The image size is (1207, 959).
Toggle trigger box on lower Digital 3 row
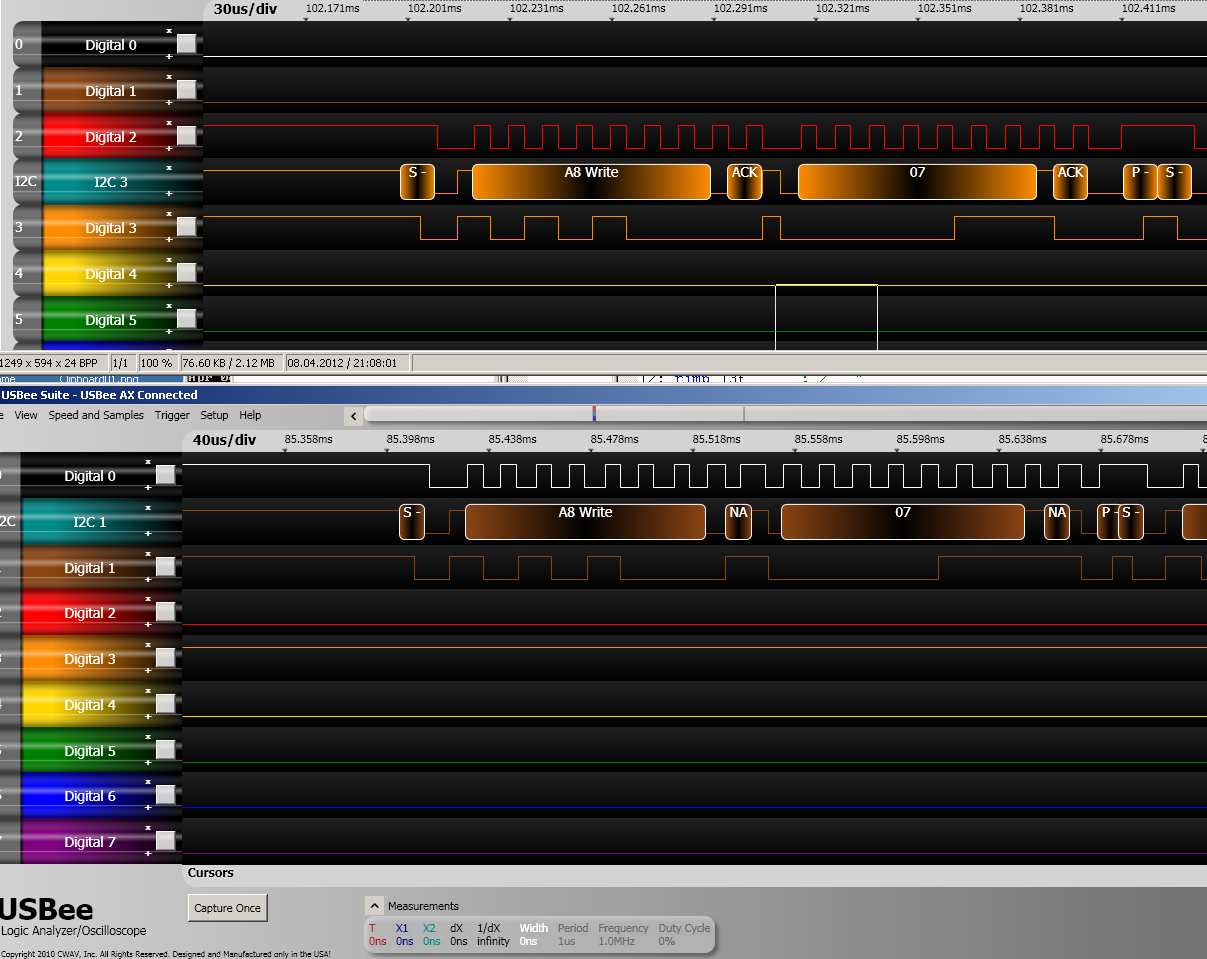point(165,658)
